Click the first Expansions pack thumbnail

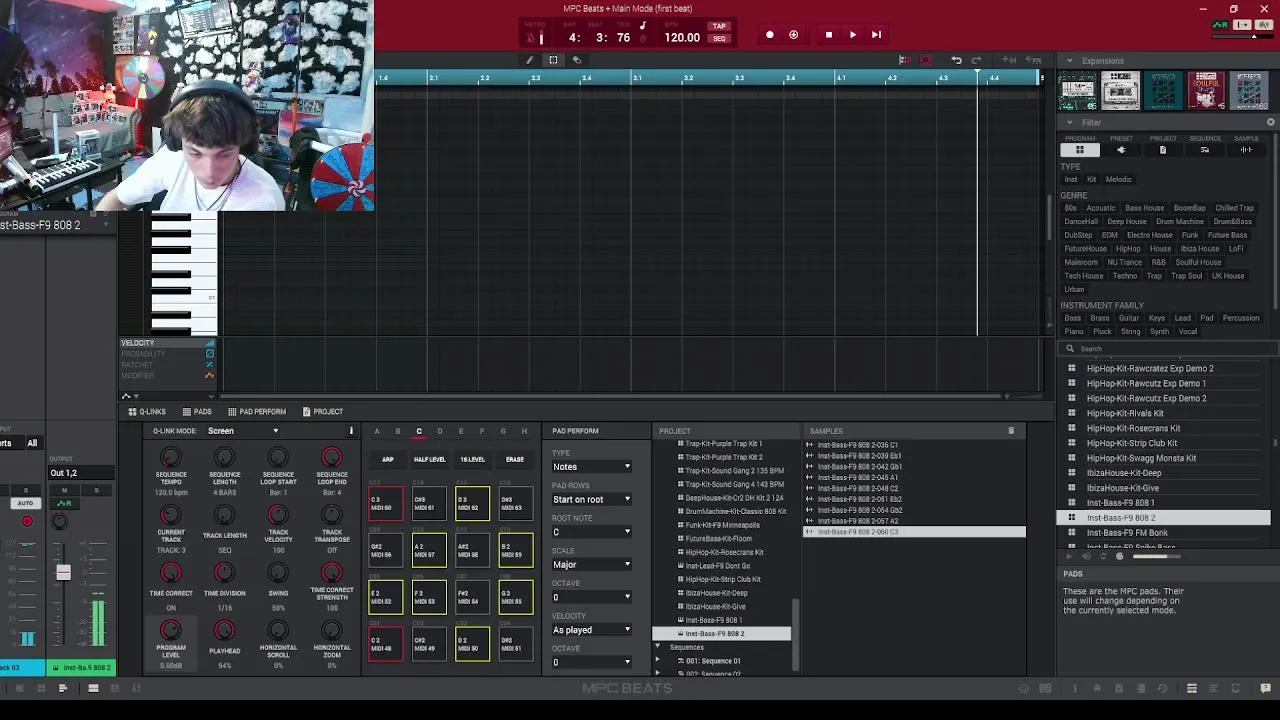(1078, 90)
